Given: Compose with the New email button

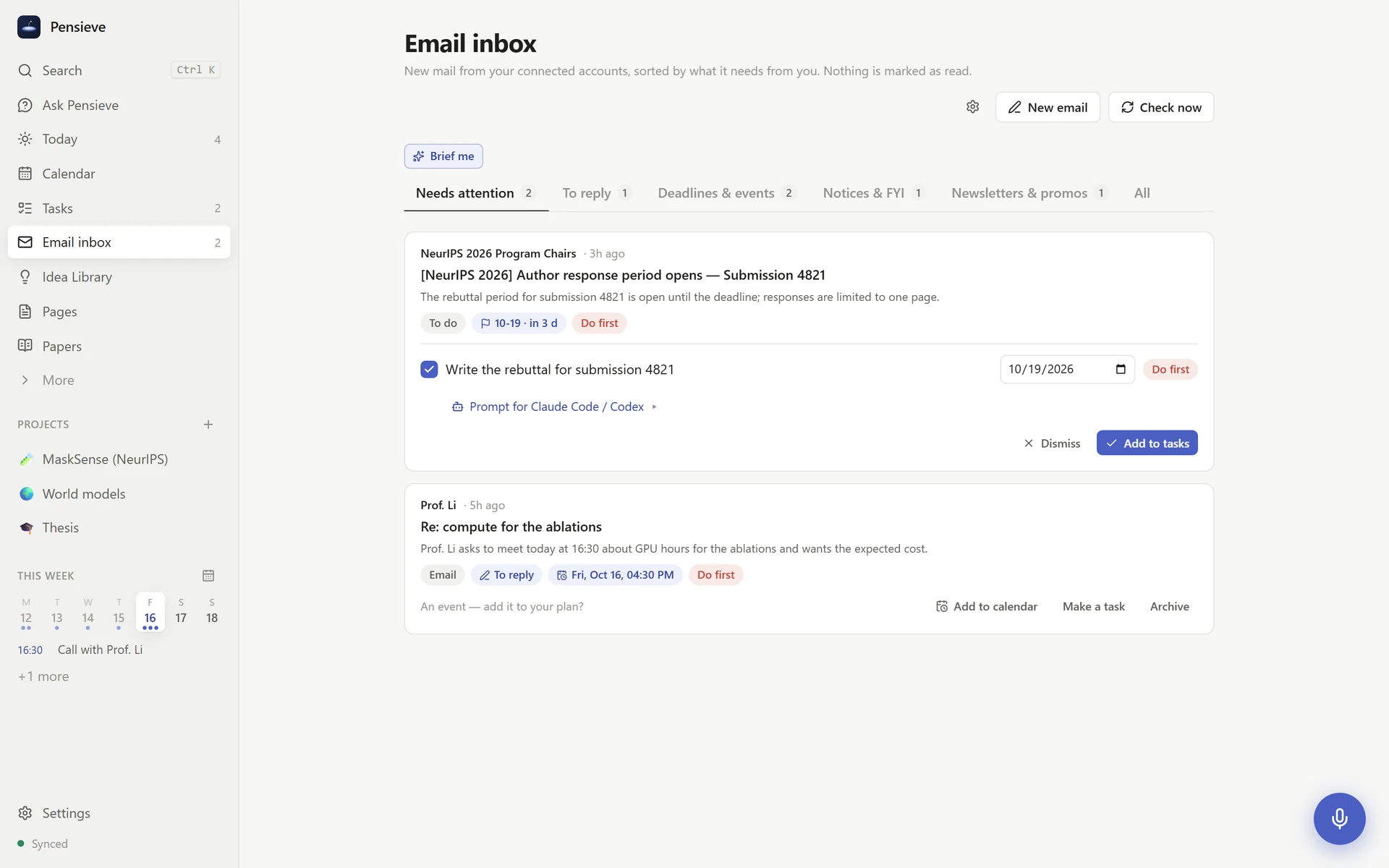Looking at the screenshot, I should [x=1048, y=107].
